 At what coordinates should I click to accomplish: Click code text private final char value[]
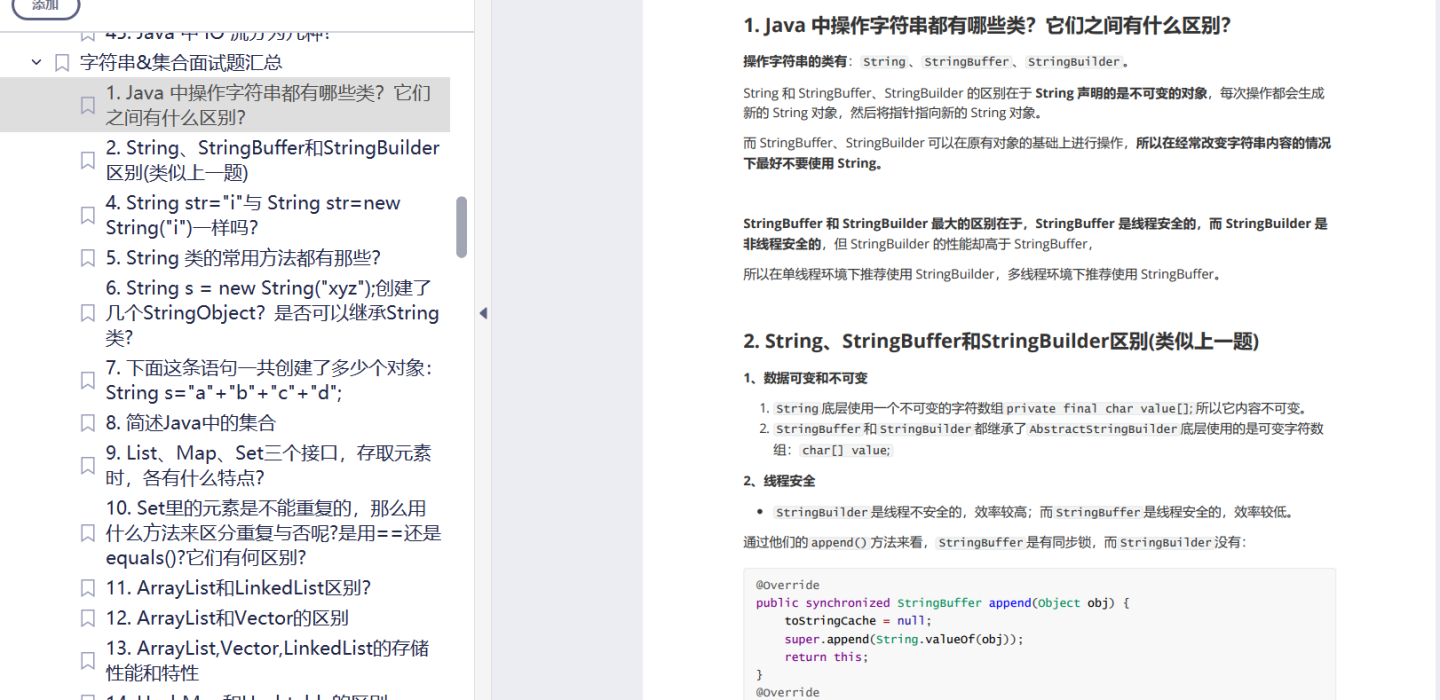coord(1099,408)
